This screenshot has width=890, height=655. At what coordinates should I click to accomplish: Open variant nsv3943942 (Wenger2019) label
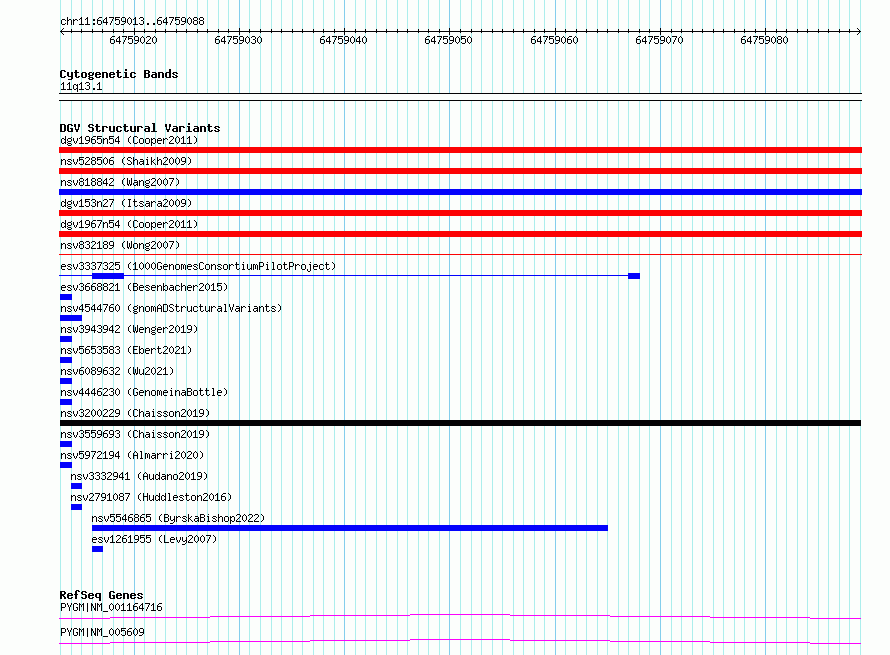(129, 329)
